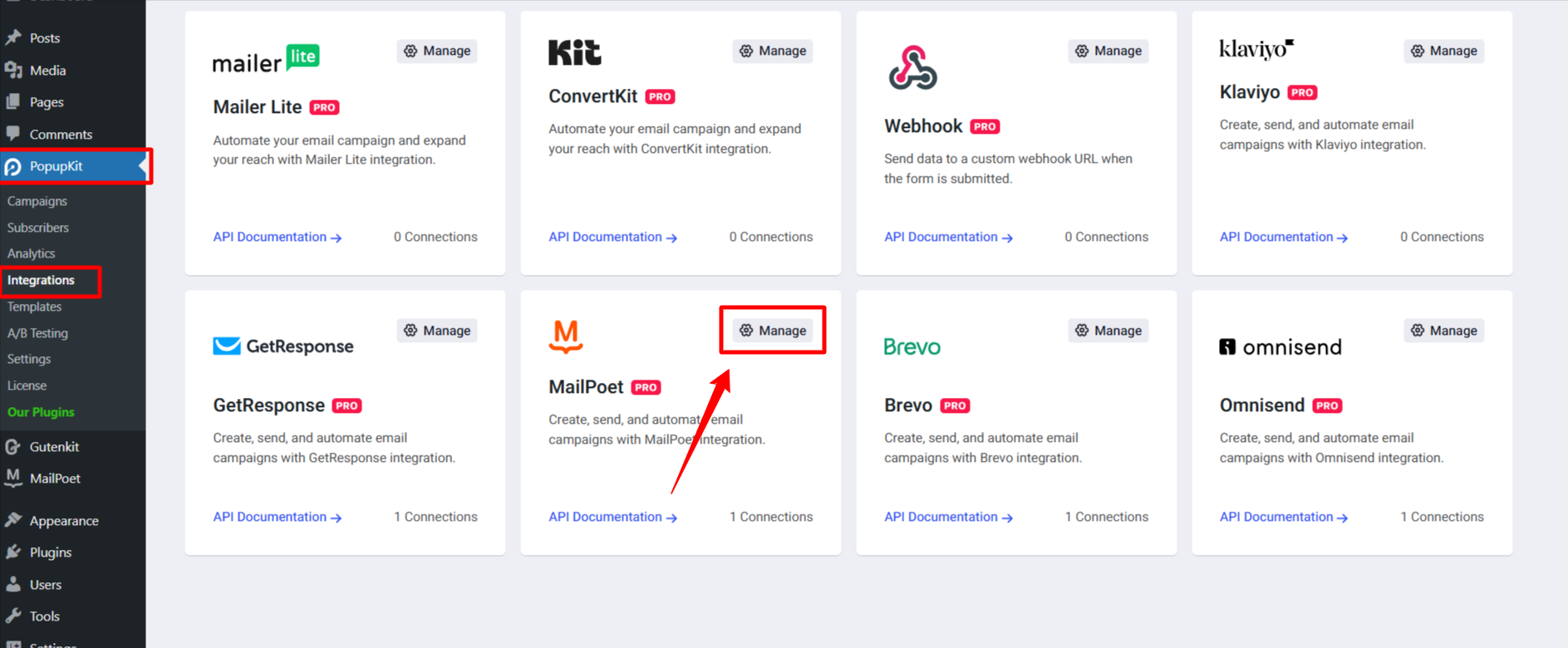1568x648 pixels.
Task: Click the Mailer Lite logo icon
Action: click(x=266, y=59)
